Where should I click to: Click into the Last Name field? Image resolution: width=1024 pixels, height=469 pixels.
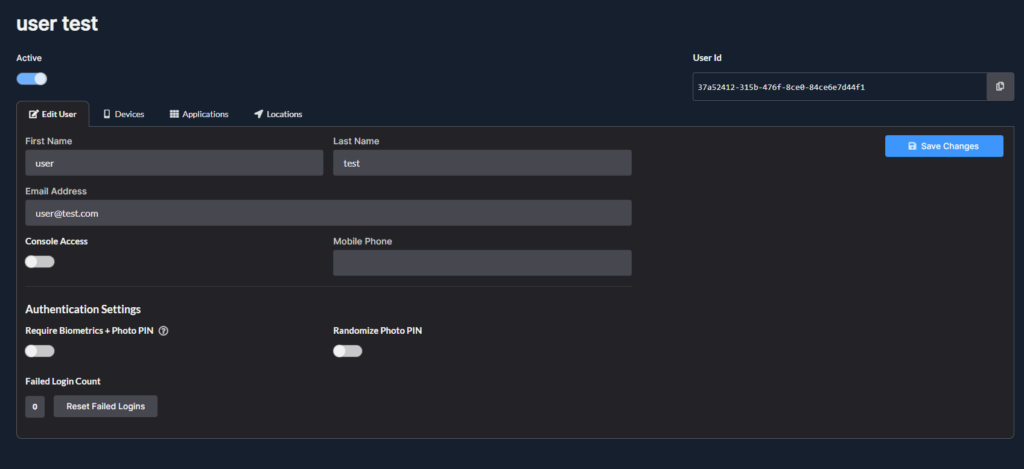click(482, 163)
